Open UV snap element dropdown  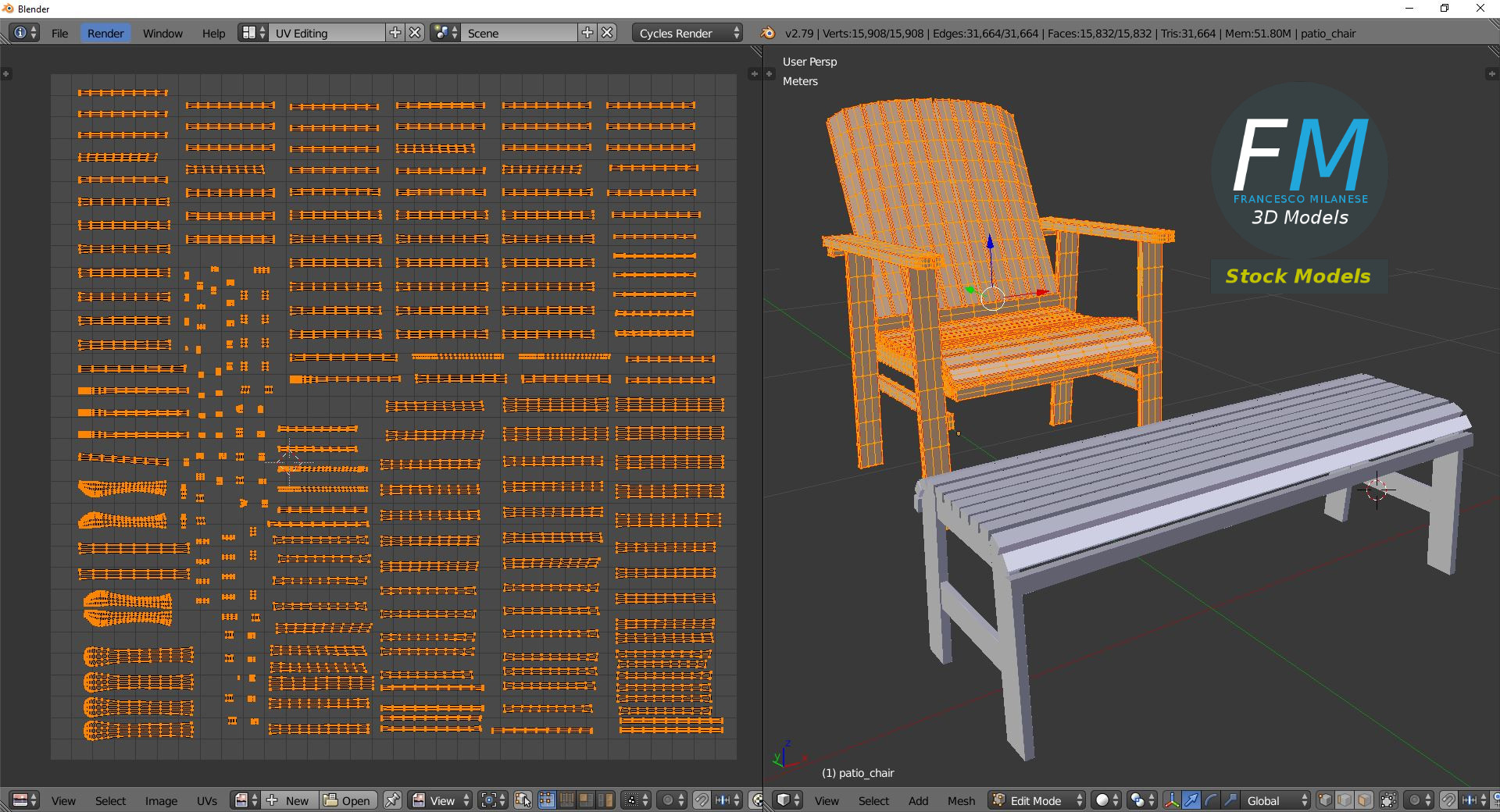[727, 800]
